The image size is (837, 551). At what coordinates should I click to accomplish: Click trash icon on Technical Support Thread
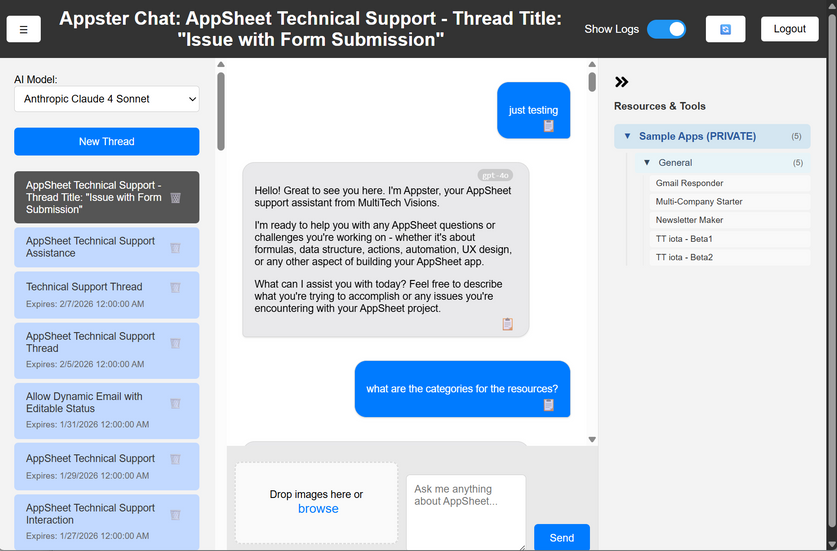click(x=175, y=287)
